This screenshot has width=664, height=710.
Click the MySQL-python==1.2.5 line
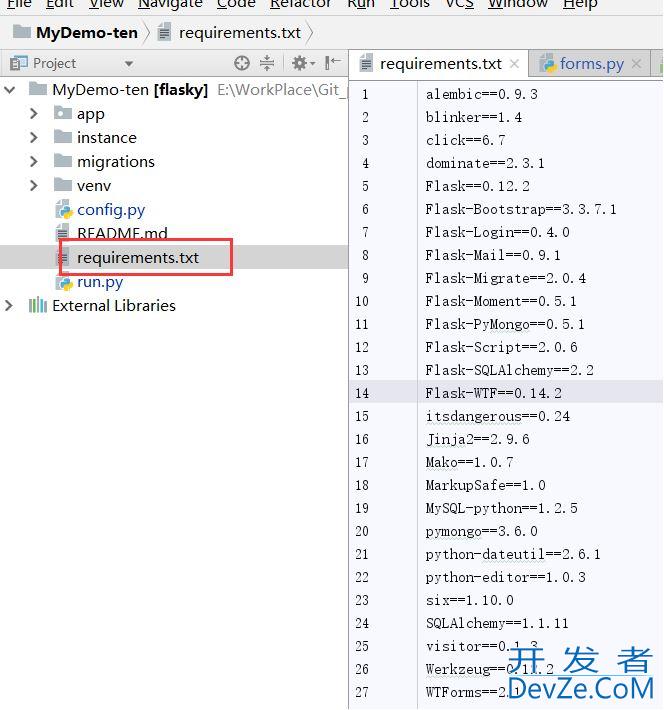pyautogui.click(x=501, y=508)
